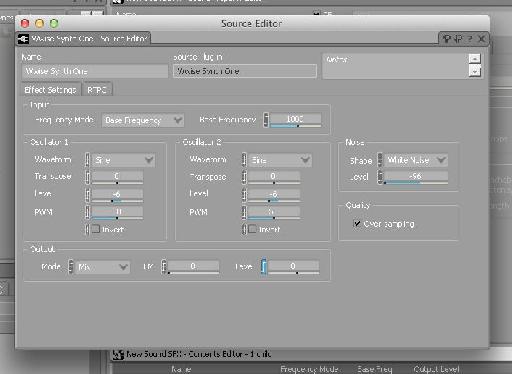Open help with the question mark icon
512x374 pixels.
(470, 39)
